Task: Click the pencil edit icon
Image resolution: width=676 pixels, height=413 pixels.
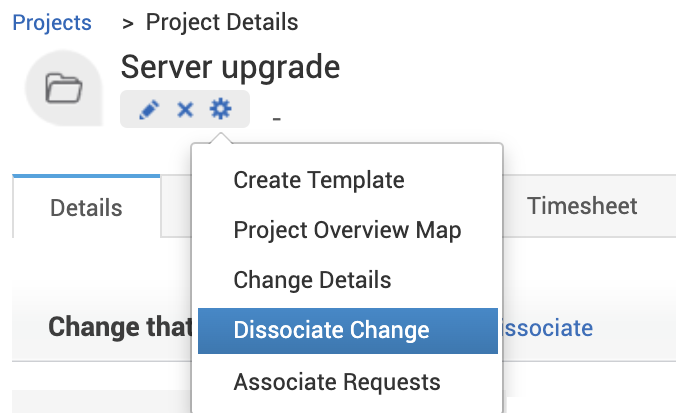Action: pyautogui.click(x=149, y=110)
